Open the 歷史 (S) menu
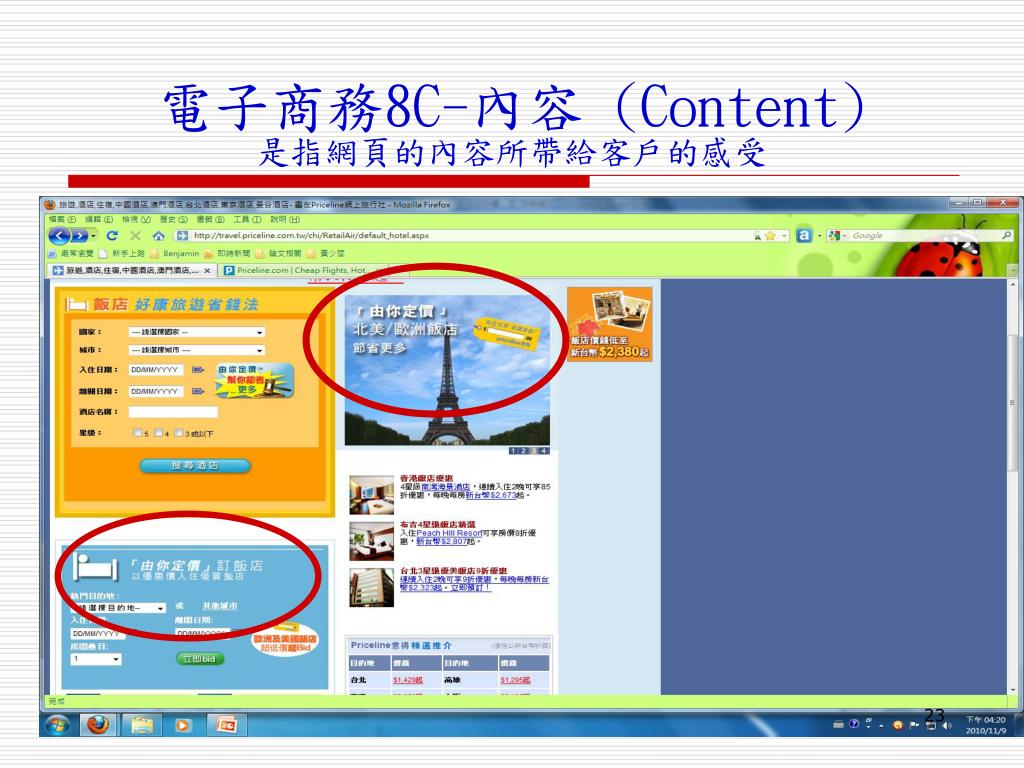Screen dimensions: 1024x768 point(174,219)
